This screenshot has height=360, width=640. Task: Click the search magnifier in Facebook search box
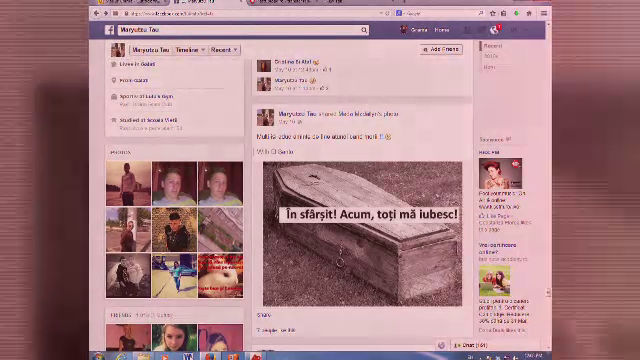point(364,30)
